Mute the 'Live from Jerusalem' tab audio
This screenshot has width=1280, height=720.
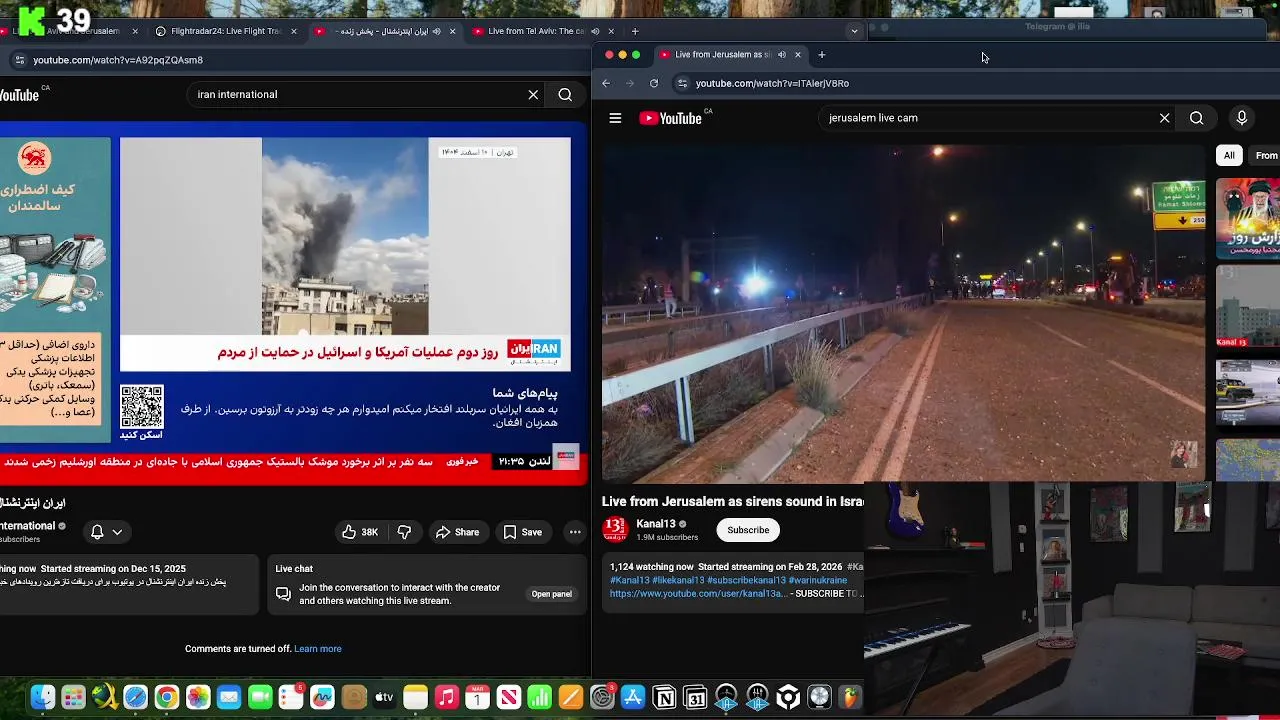click(782, 55)
